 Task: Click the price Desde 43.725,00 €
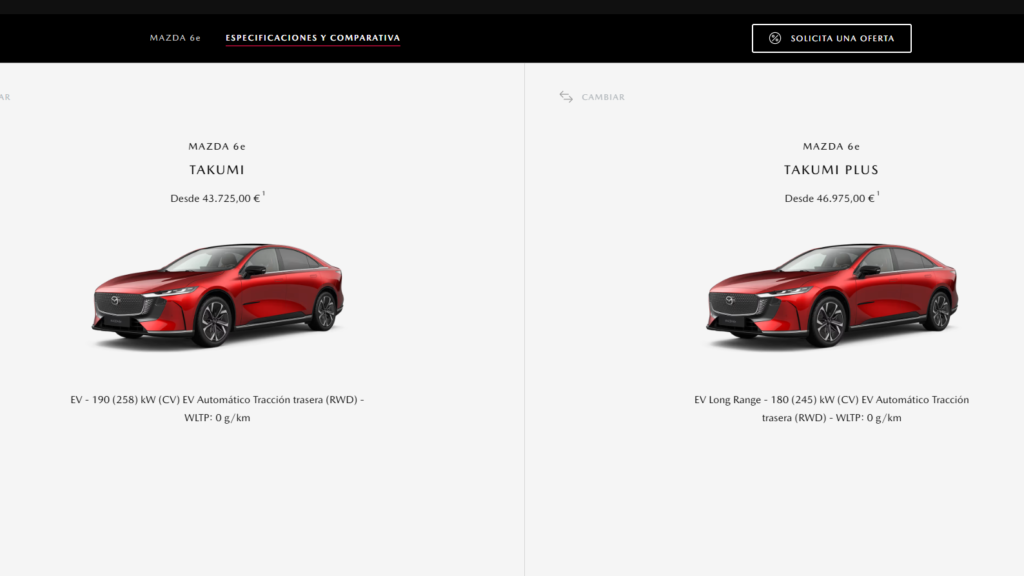pos(215,198)
